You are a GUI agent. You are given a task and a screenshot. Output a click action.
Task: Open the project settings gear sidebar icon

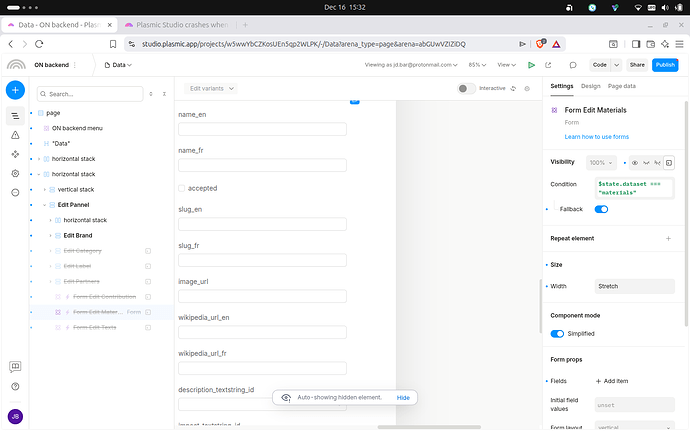15,173
